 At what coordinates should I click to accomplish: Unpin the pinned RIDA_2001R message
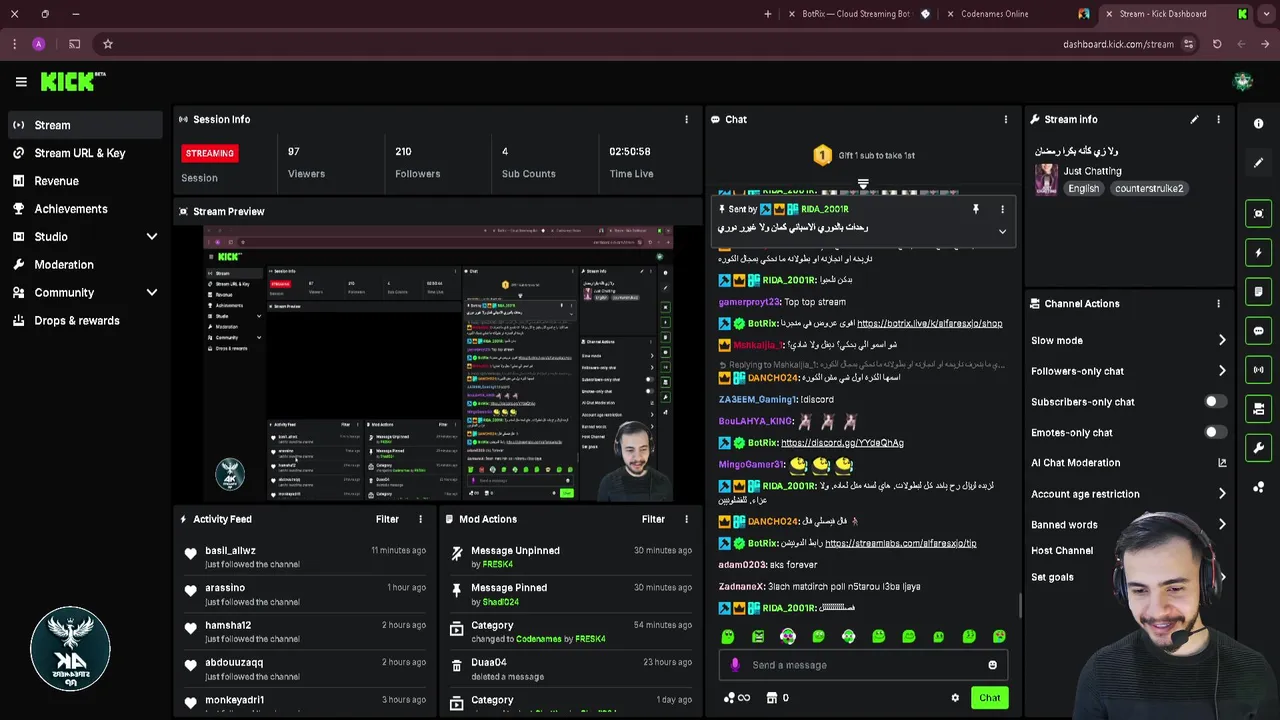[976, 209]
